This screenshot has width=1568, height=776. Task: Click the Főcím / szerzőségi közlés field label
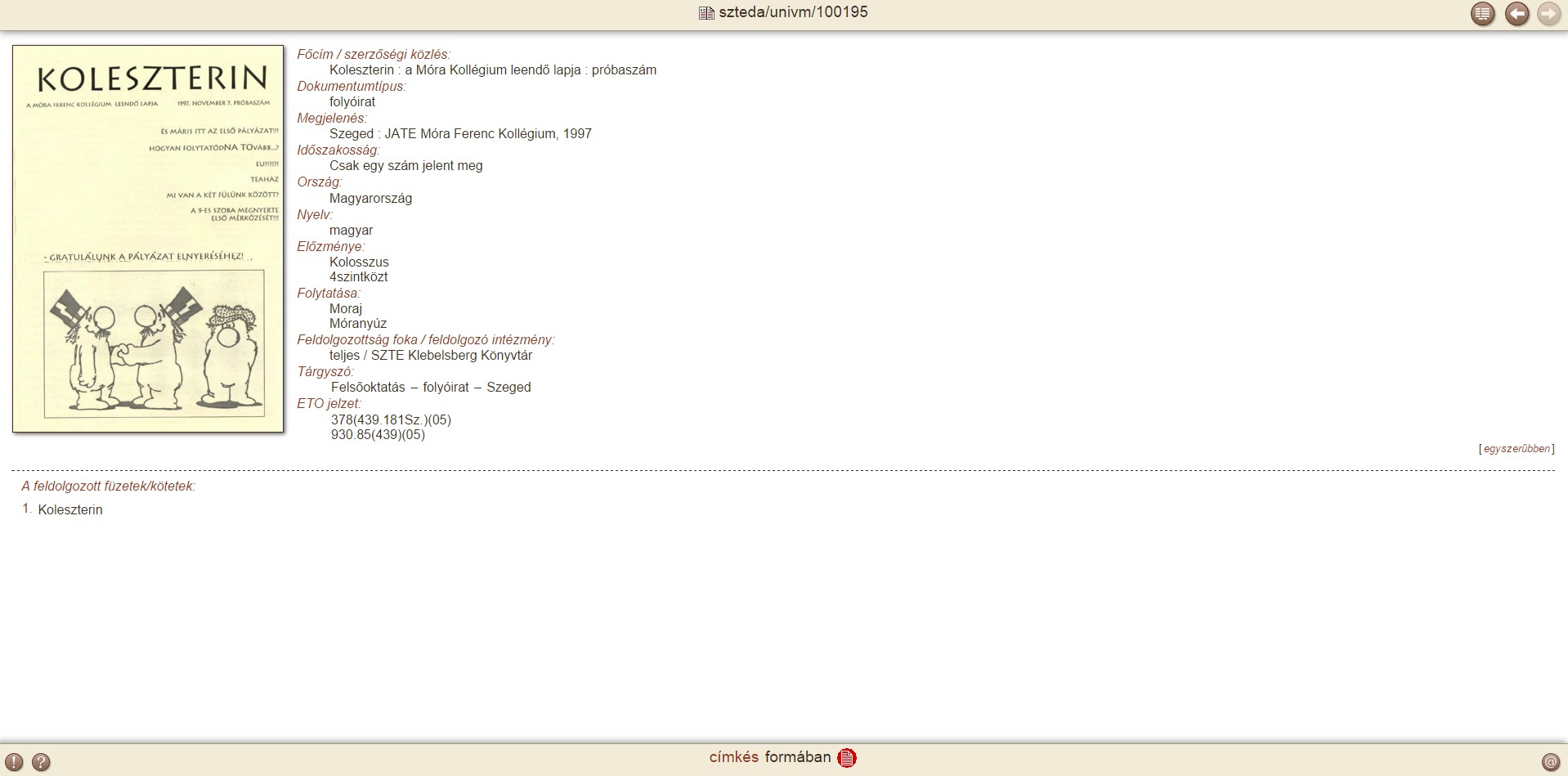click(x=374, y=55)
